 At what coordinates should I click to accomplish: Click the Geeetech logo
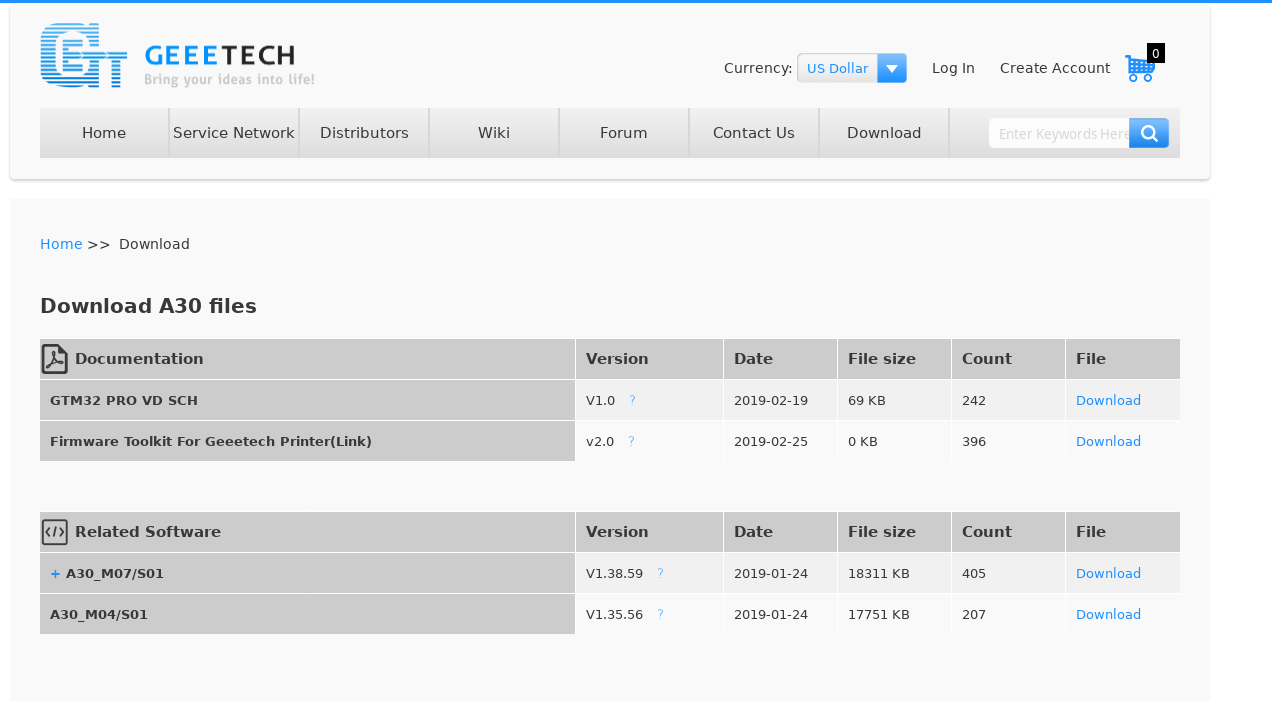click(x=177, y=56)
